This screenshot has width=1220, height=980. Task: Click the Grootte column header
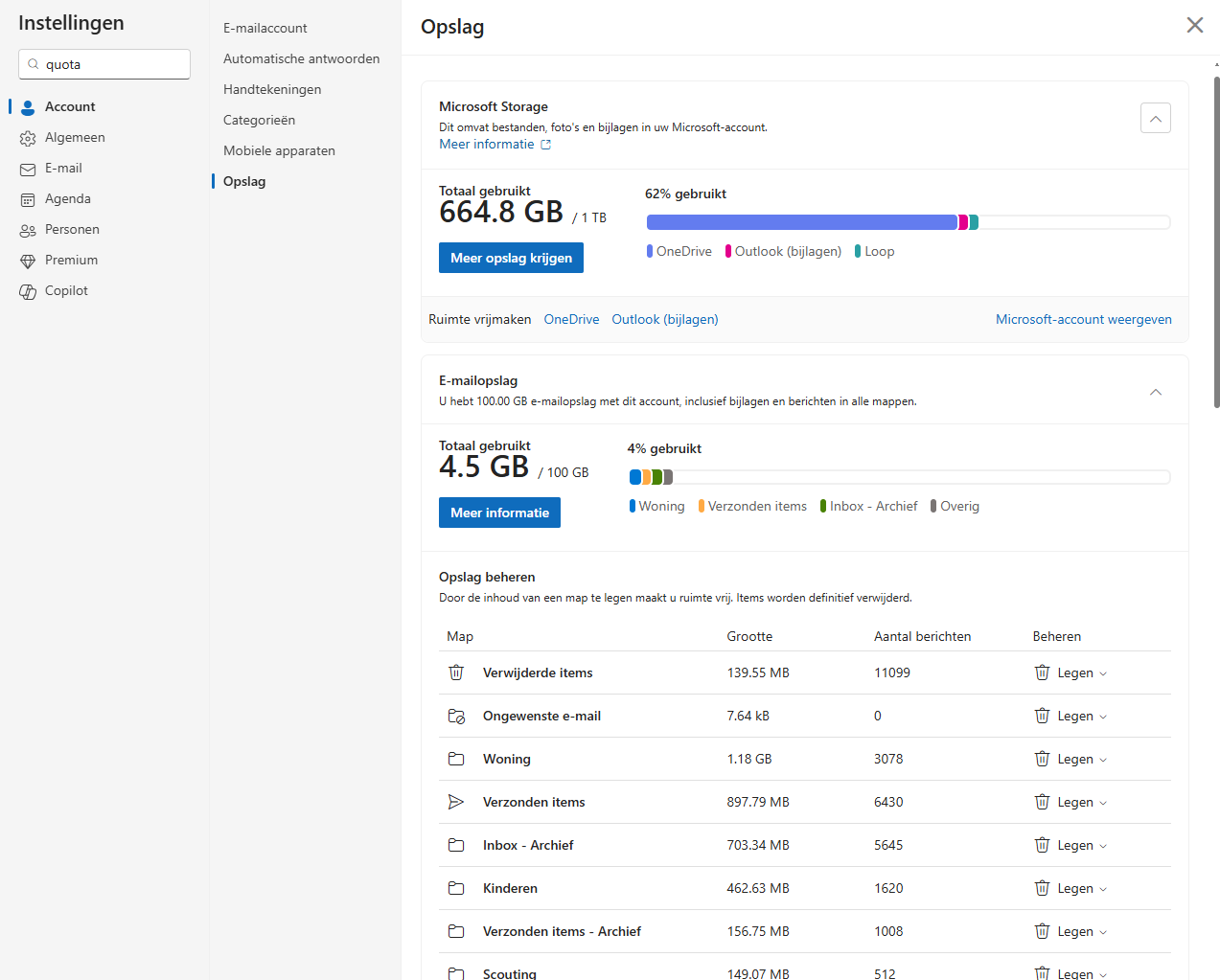tap(749, 636)
